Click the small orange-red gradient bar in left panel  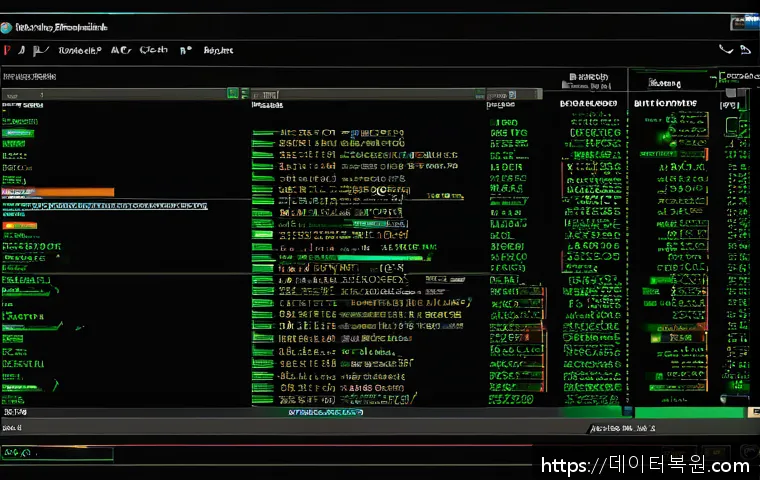coord(20,225)
